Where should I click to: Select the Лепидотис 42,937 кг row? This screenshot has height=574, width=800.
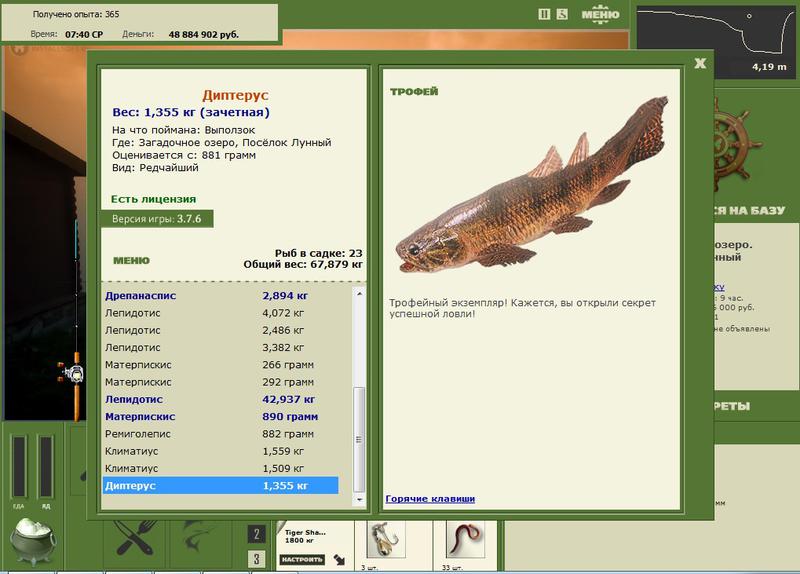220,400
